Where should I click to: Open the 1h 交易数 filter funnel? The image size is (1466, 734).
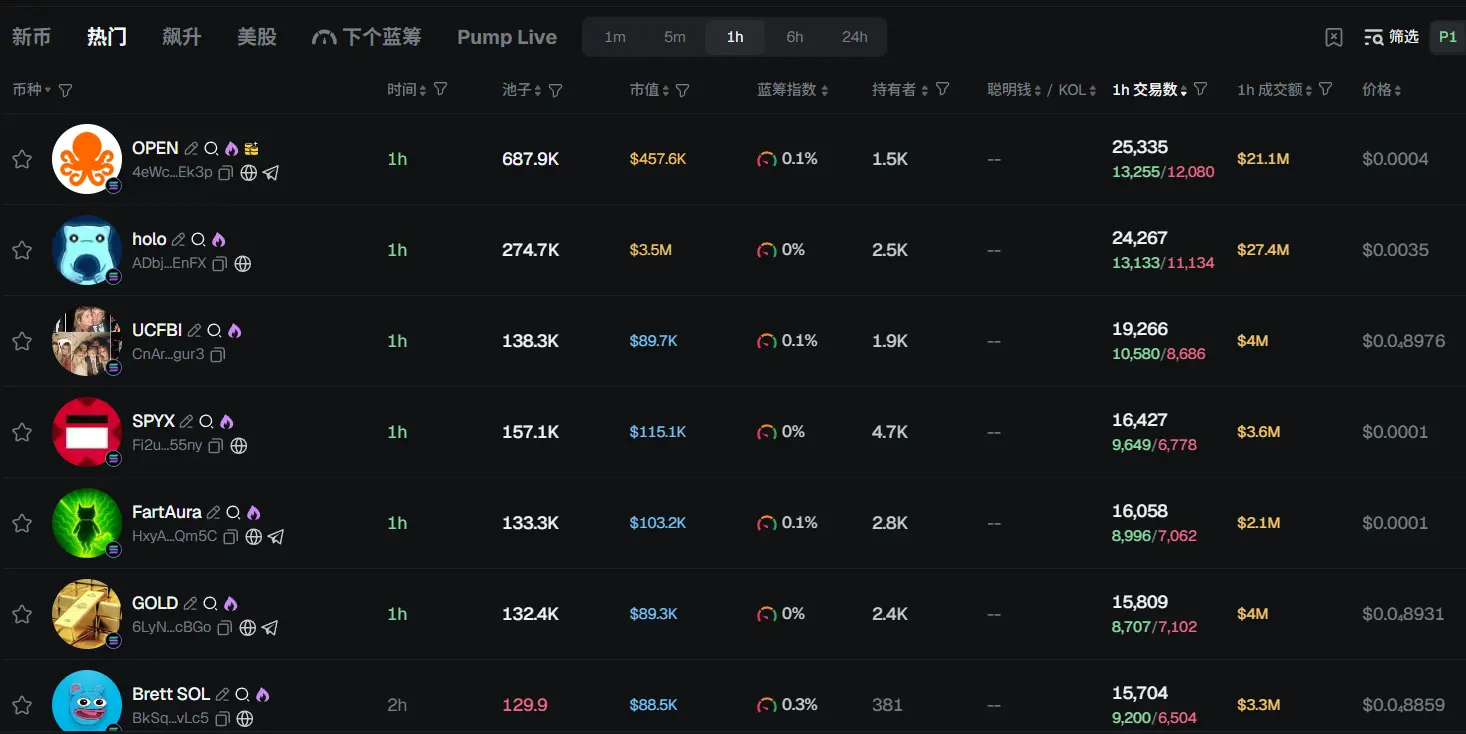[1200, 89]
